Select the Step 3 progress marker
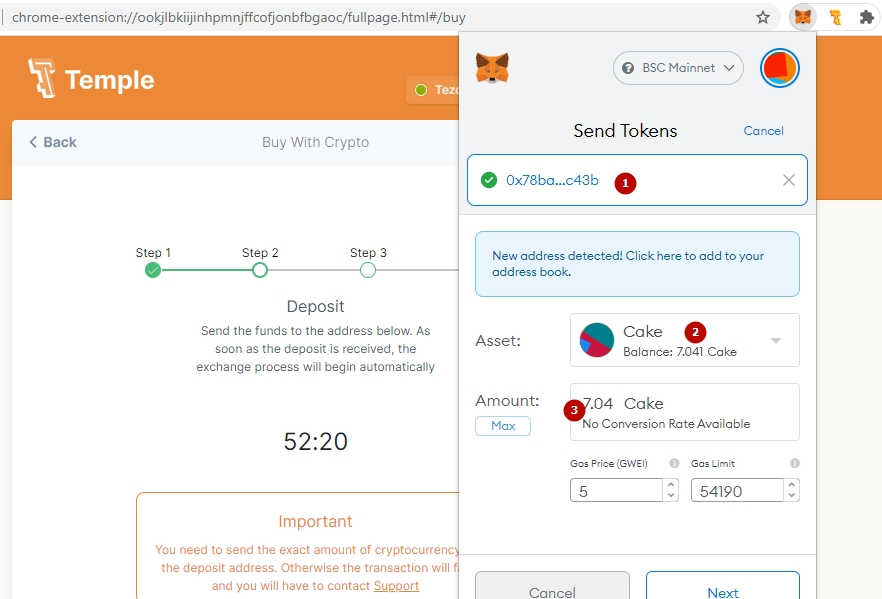Screen dimensions: 882x599 [368, 271]
